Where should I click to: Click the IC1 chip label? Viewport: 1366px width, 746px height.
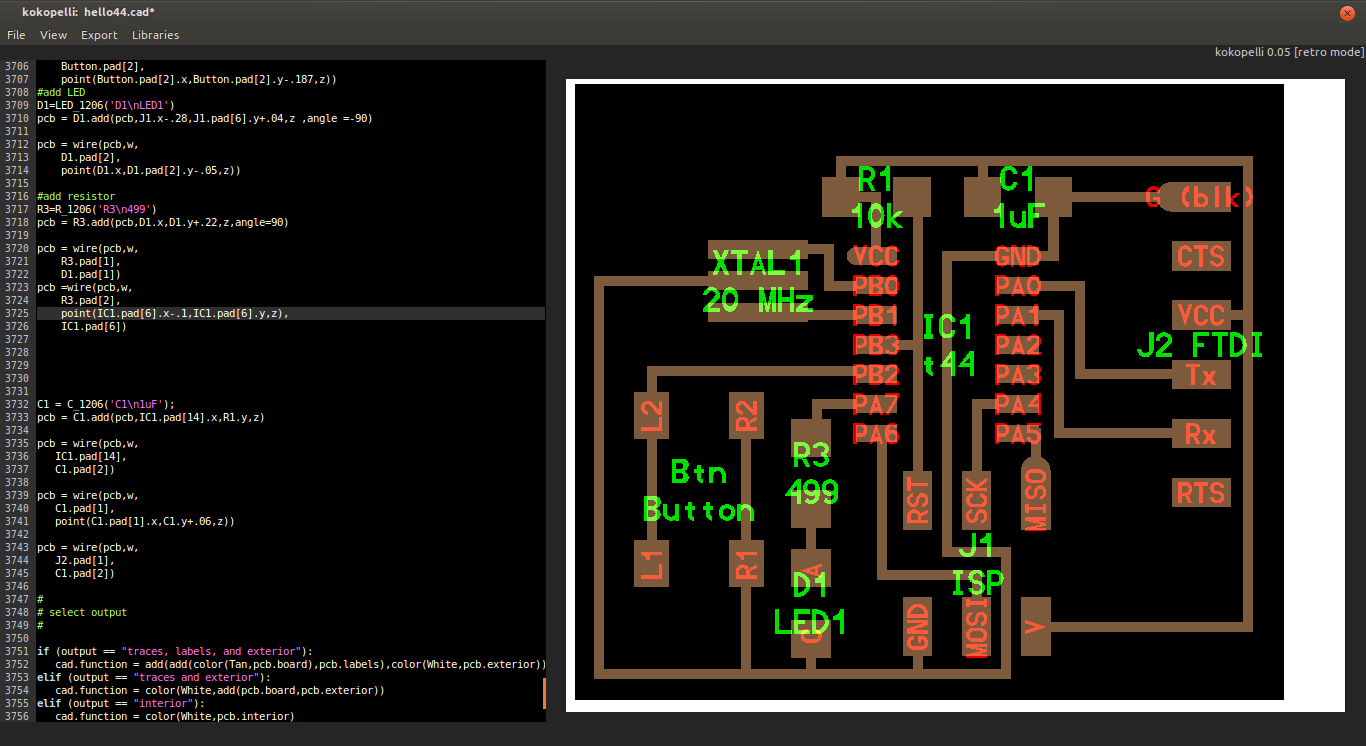pyautogui.click(x=947, y=328)
